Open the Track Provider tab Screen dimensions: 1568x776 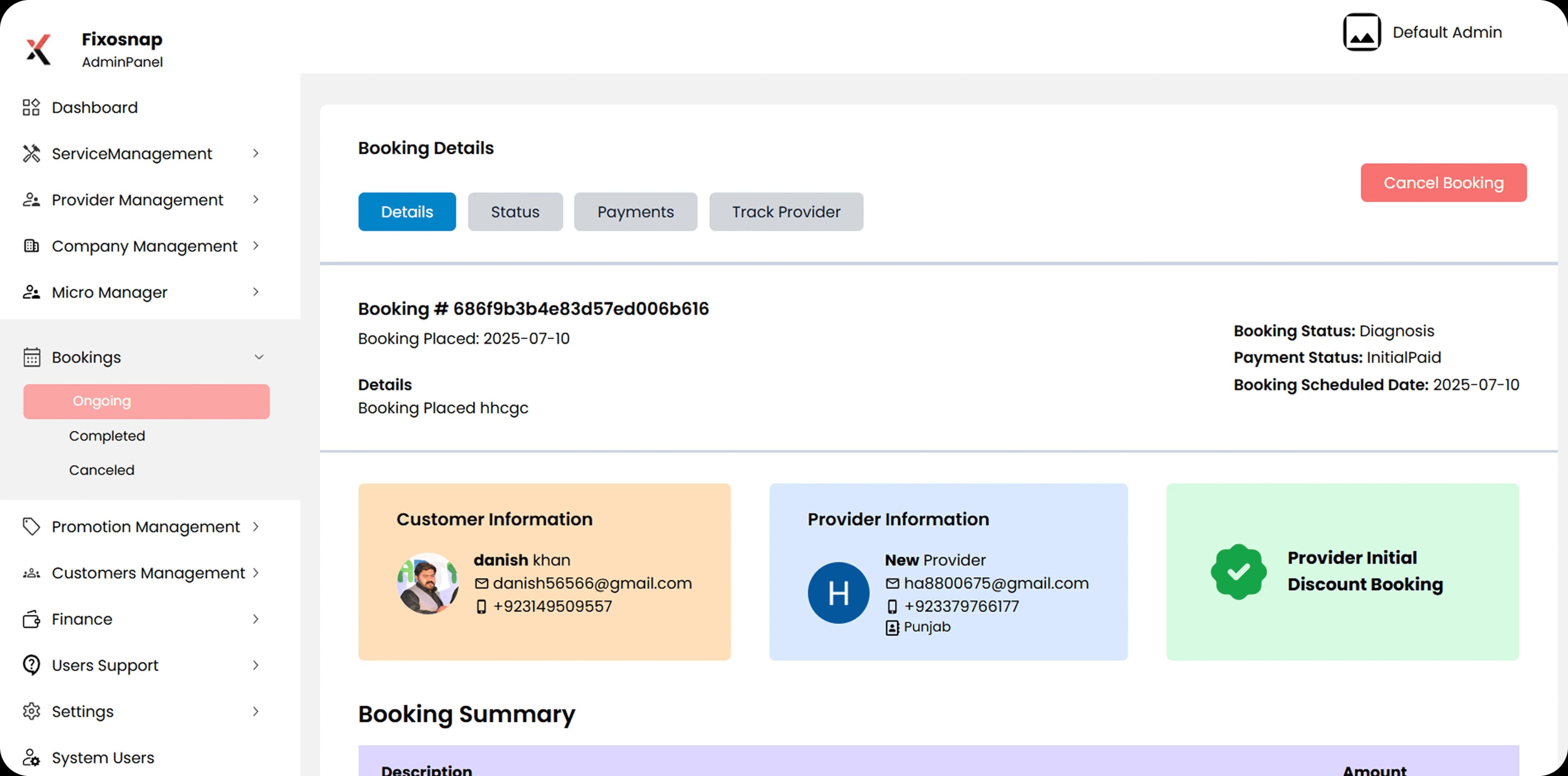tap(786, 212)
